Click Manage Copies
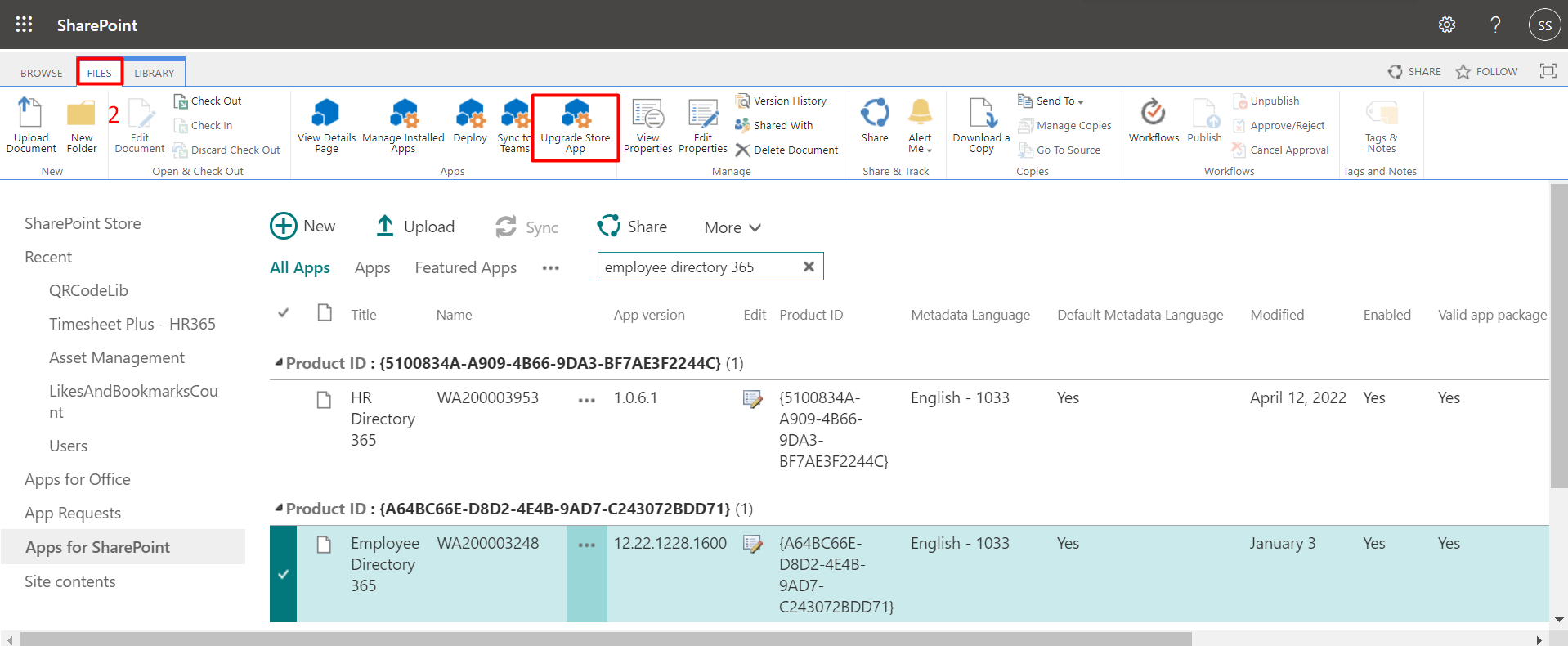The image size is (1568, 646). coord(1064,125)
